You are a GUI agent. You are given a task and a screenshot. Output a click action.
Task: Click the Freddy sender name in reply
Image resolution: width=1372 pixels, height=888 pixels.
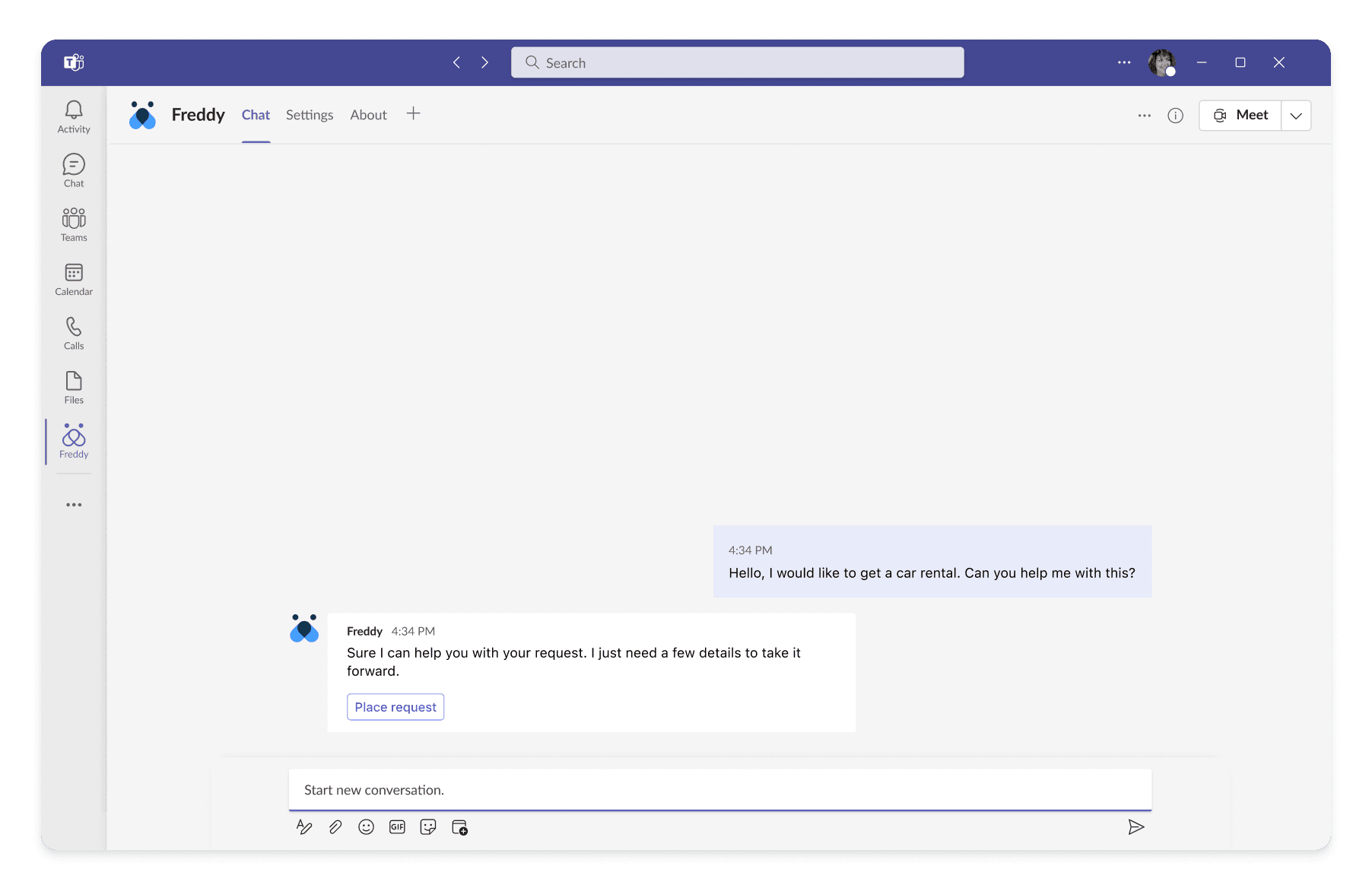click(x=364, y=631)
